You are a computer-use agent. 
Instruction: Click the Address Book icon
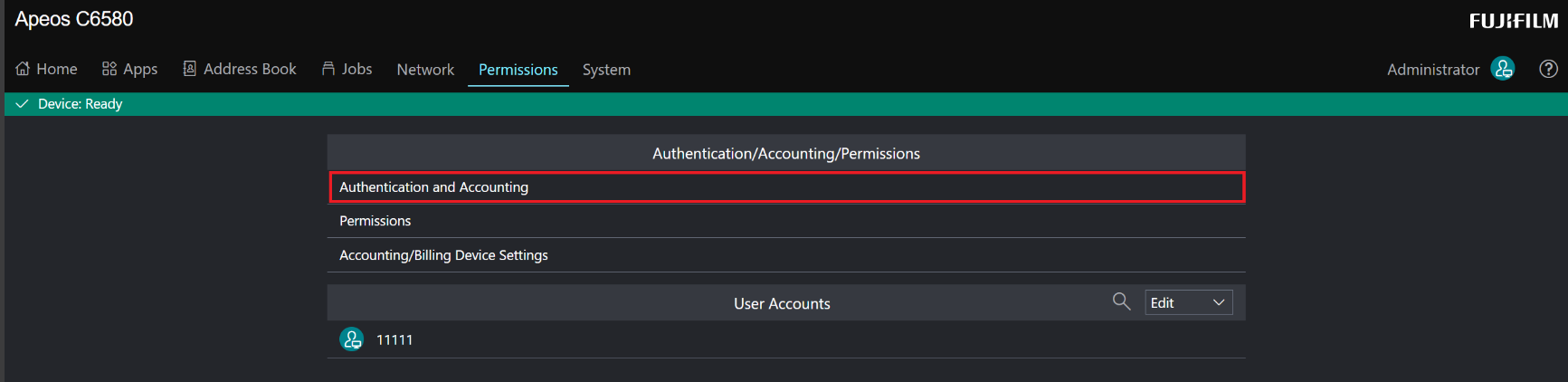tap(190, 69)
